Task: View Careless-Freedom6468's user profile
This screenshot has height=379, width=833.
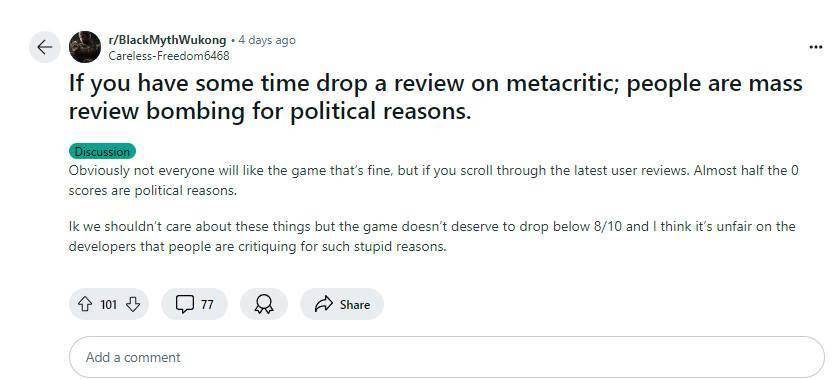Action: (x=169, y=55)
